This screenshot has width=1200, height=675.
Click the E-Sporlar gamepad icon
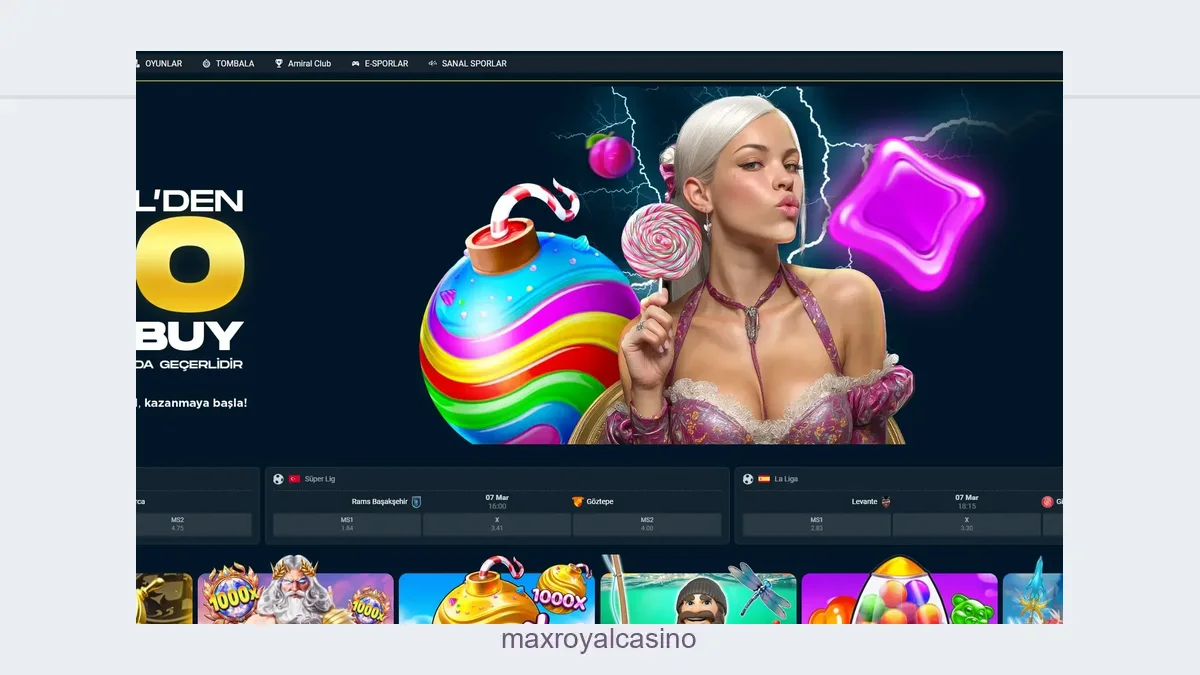356,63
